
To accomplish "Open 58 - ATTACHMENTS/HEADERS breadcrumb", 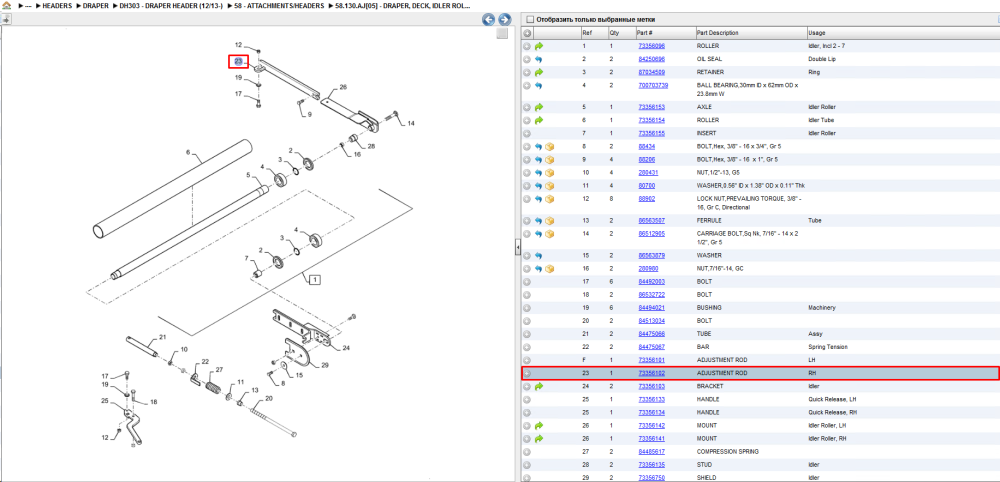I will pos(279,6).
